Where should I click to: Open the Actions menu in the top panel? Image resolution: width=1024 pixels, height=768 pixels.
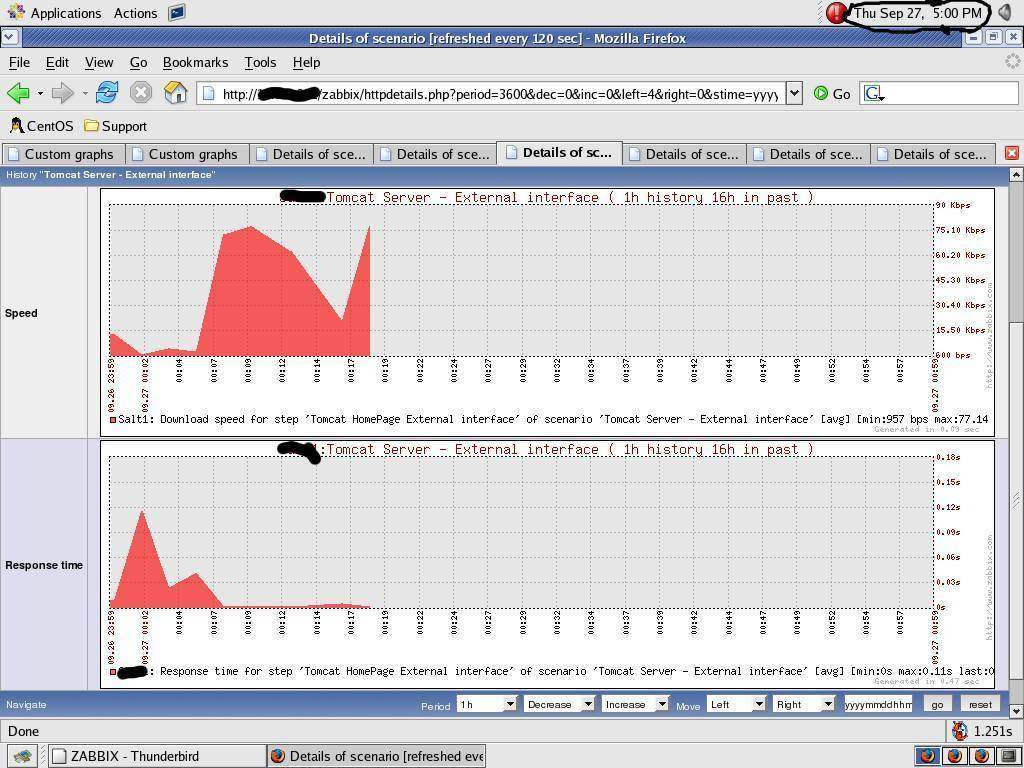pos(135,12)
